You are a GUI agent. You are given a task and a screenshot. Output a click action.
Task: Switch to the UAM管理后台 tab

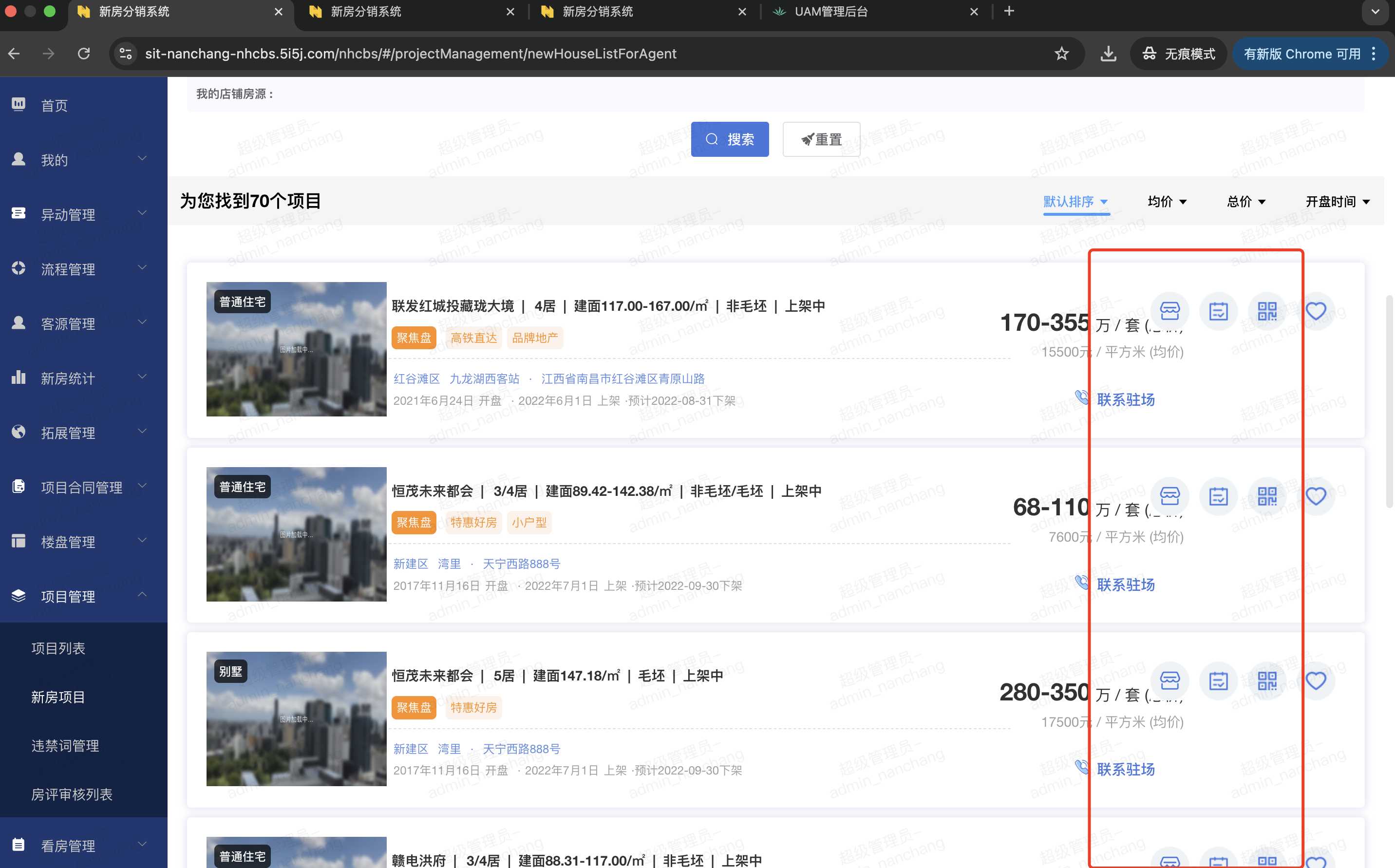click(x=830, y=12)
